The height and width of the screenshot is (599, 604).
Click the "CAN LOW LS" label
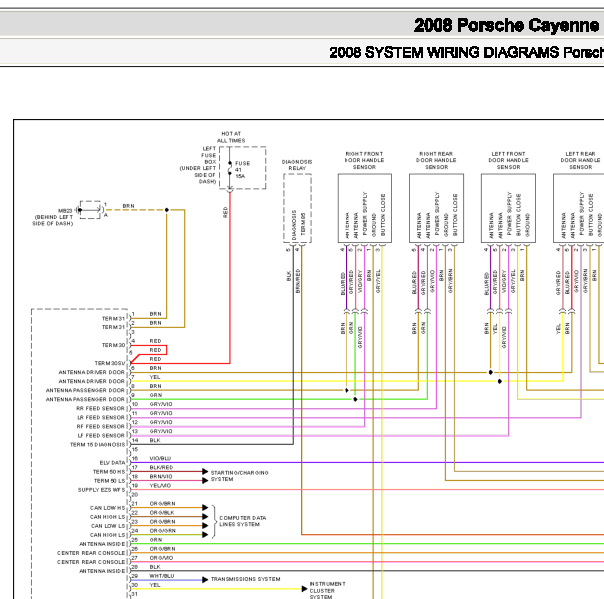(x=108, y=526)
